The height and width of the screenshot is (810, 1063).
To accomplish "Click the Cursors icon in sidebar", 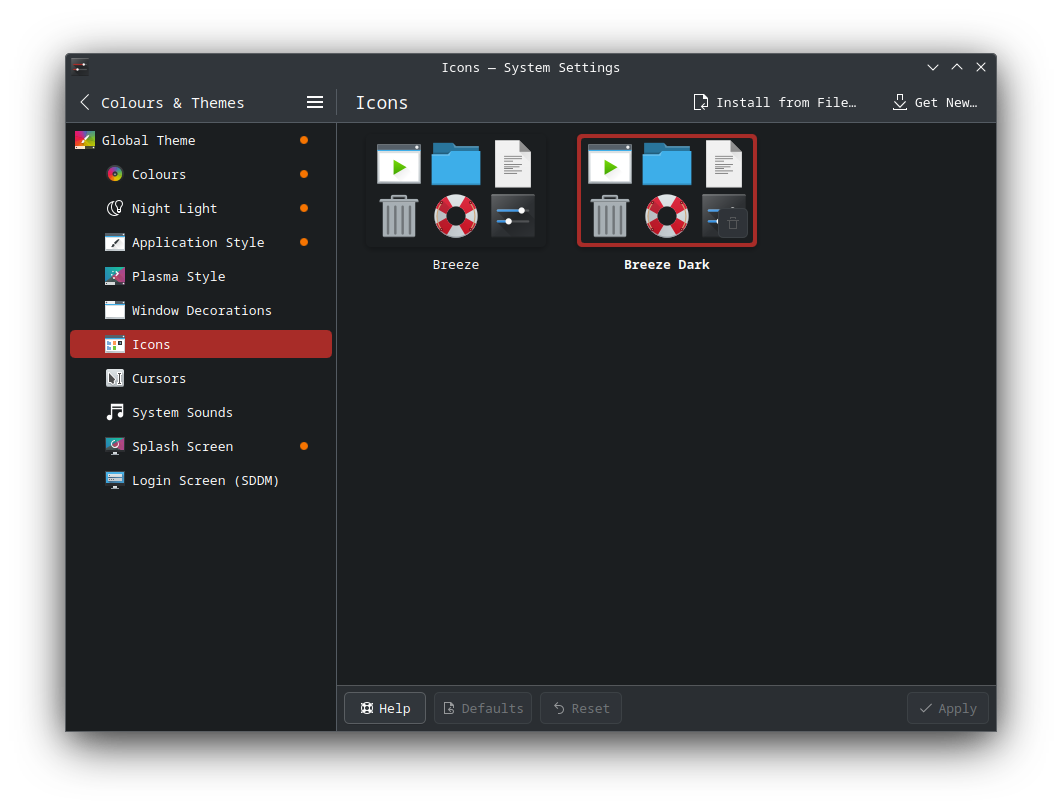I will click(115, 378).
